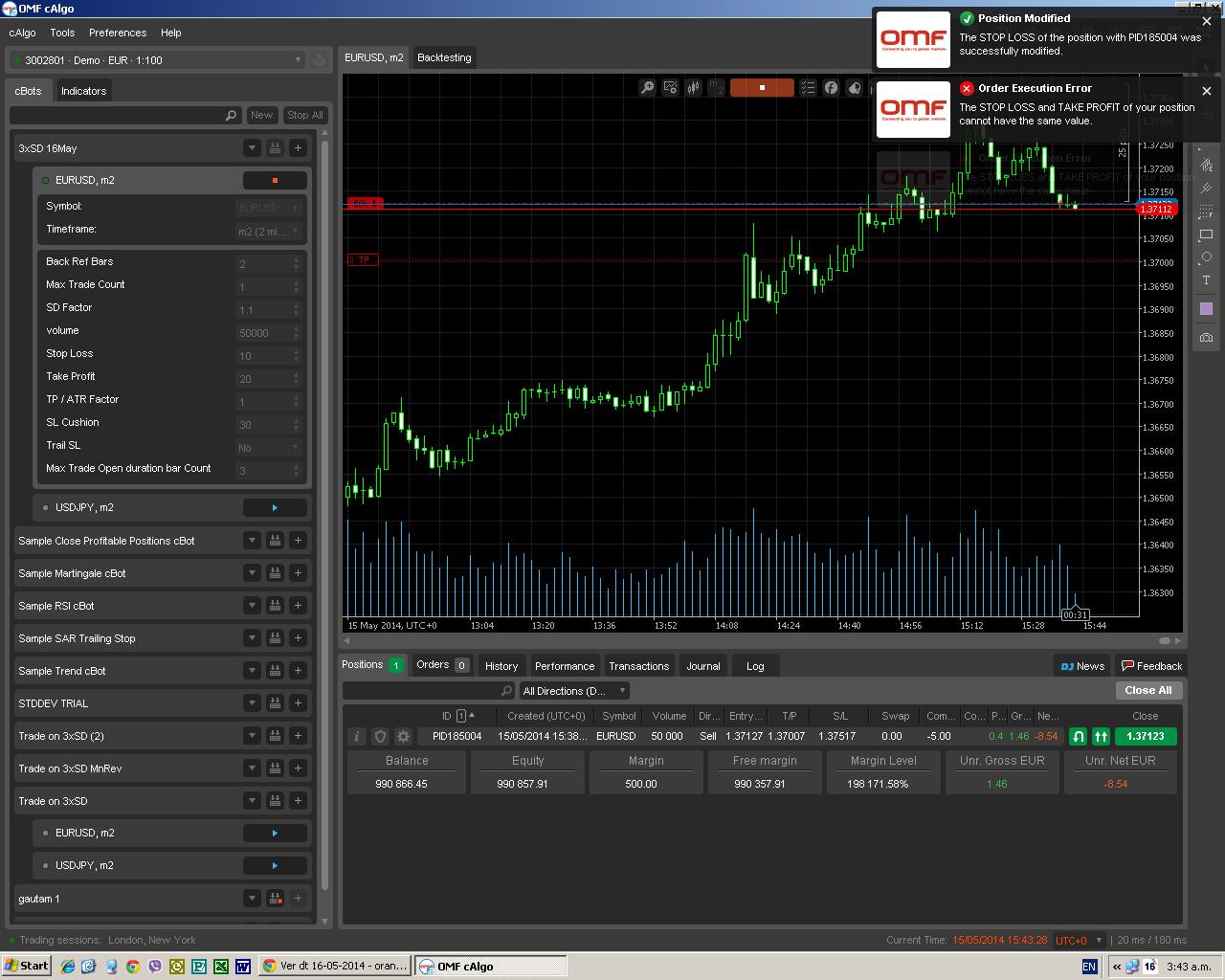Open the Journal tab
The height and width of the screenshot is (980, 1225).
coord(703,666)
